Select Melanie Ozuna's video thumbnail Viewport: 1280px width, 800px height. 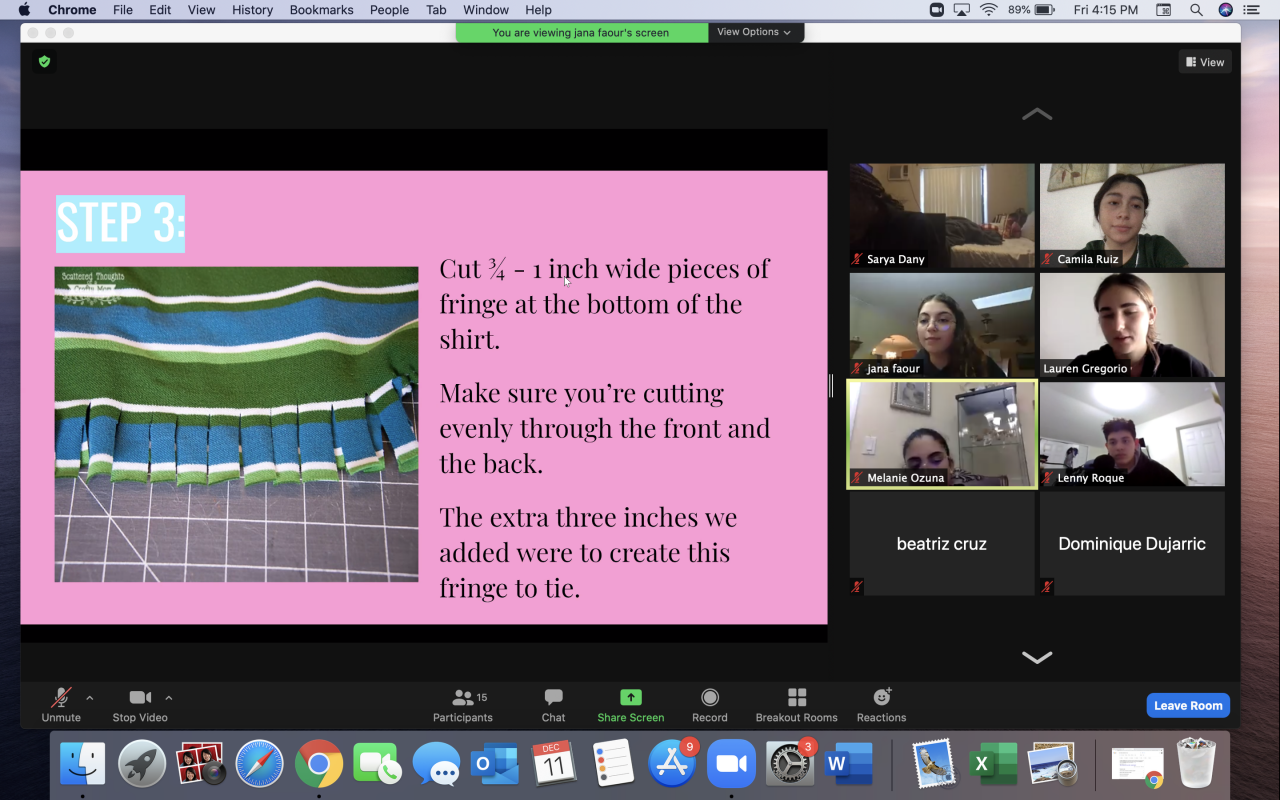click(x=942, y=434)
